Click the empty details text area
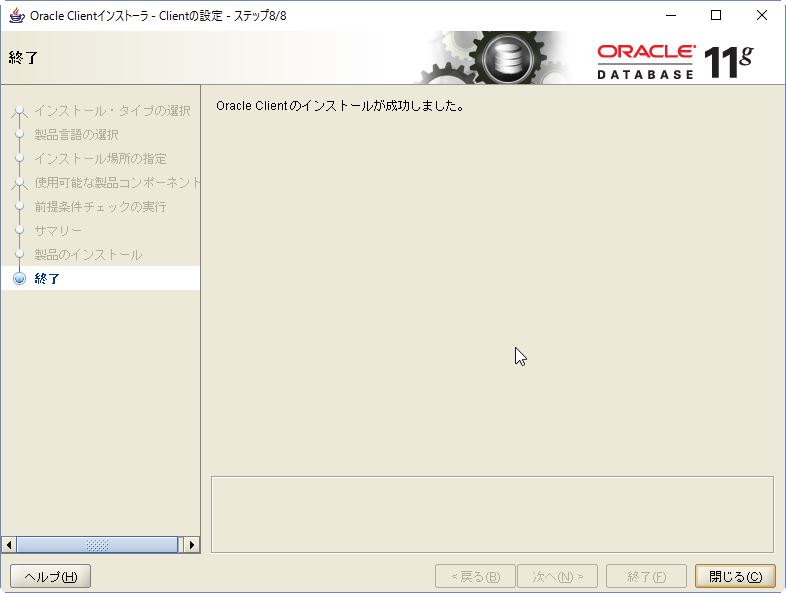 [492, 514]
